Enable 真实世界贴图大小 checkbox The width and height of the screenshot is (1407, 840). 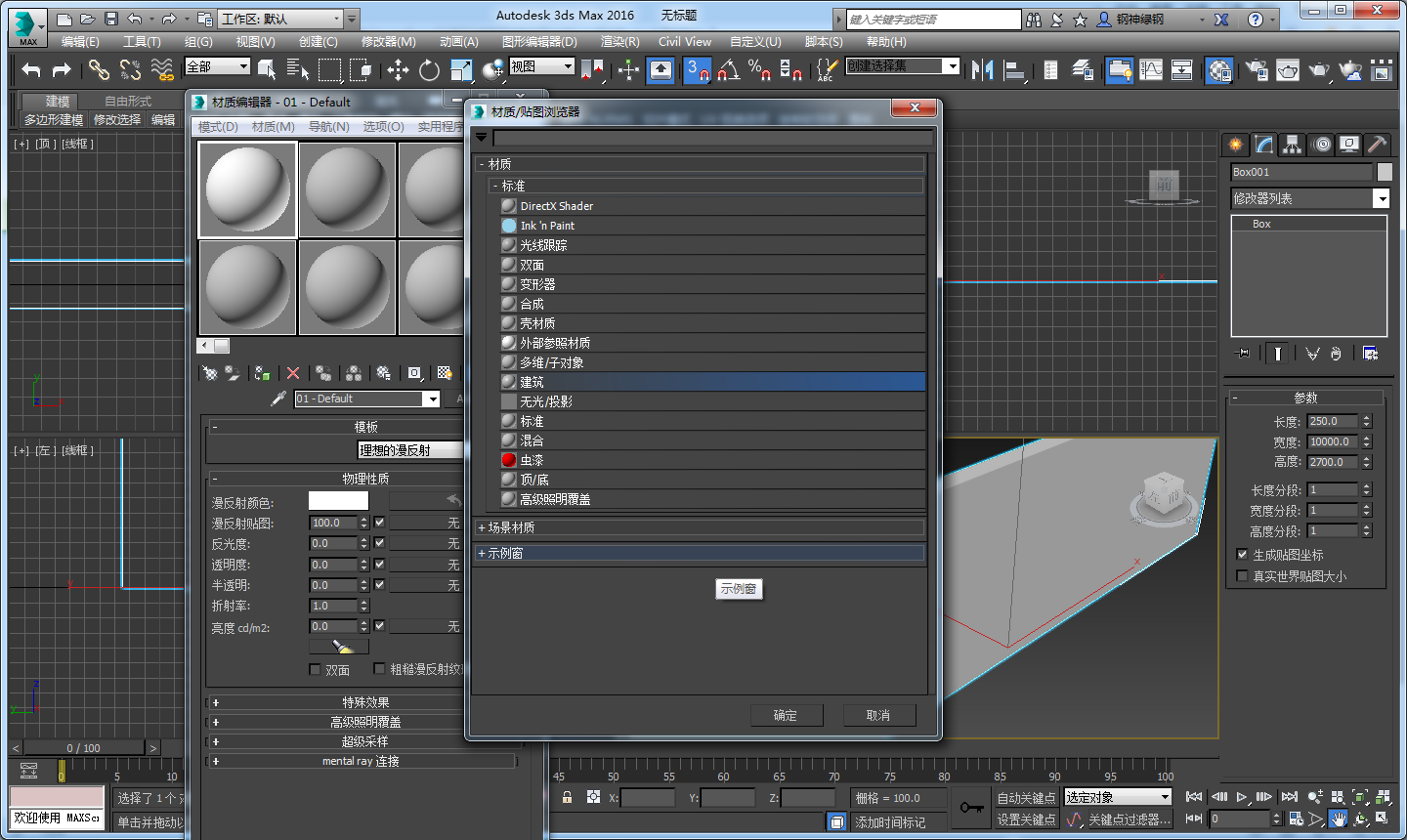click(x=1242, y=576)
